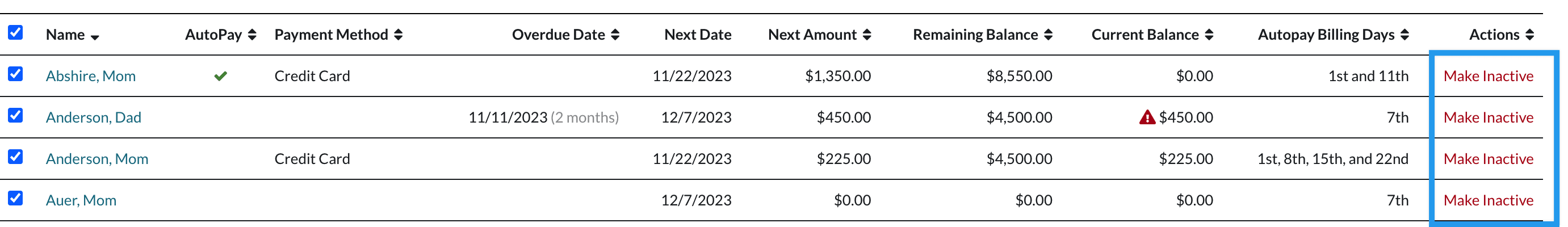Uncheck the select-all header checkbox
The height and width of the screenshot is (227, 1568).
[x=15, y=32]
